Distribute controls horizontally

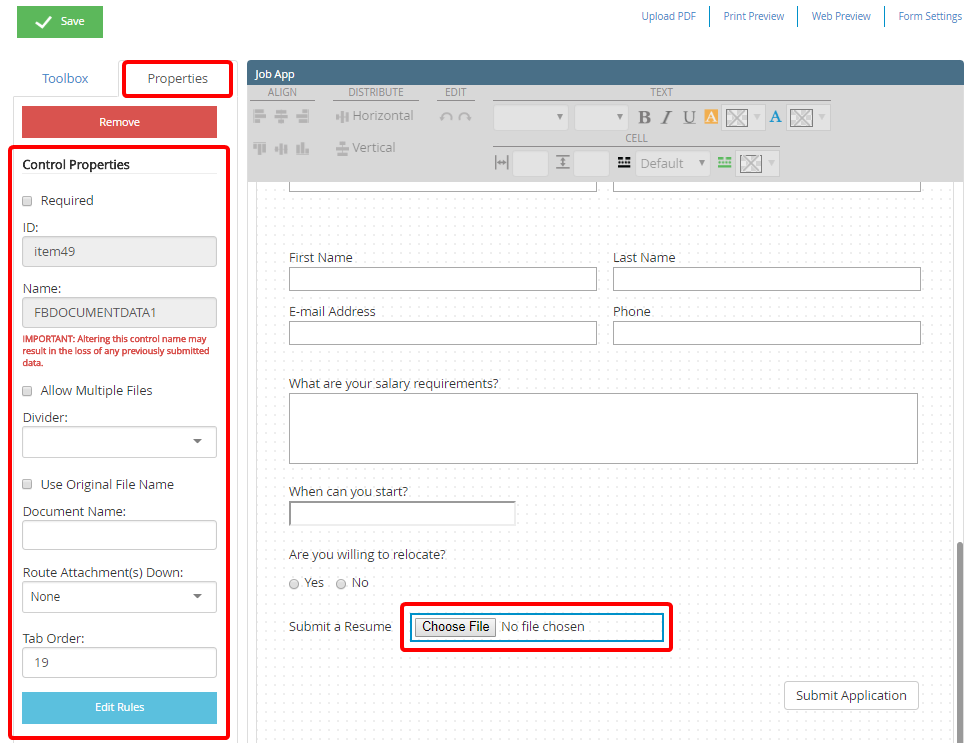(x=374, y=116)
